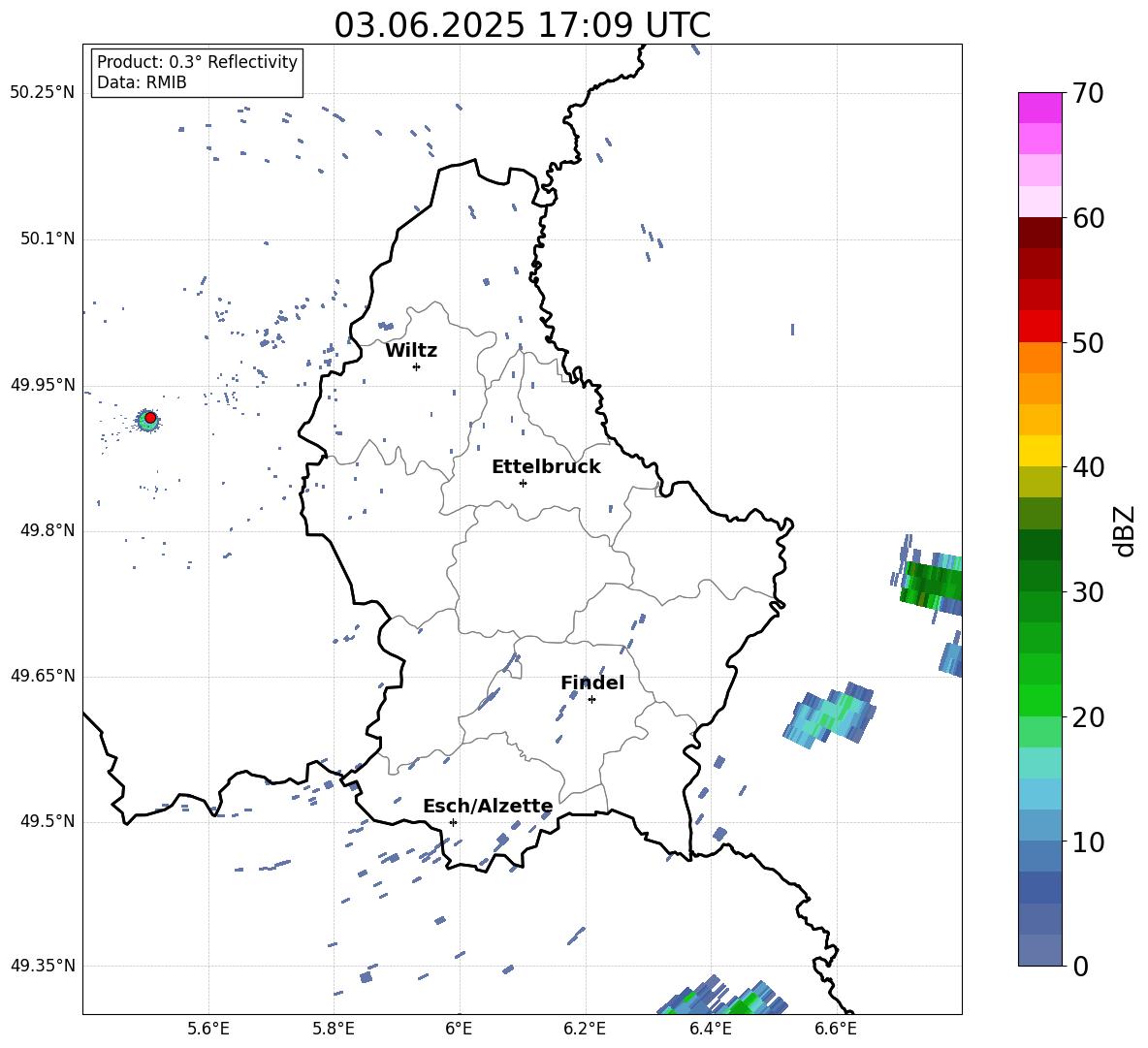Click the Product: 0.3° Reflectivity text

pyautogui.click(x=197, y=62)
